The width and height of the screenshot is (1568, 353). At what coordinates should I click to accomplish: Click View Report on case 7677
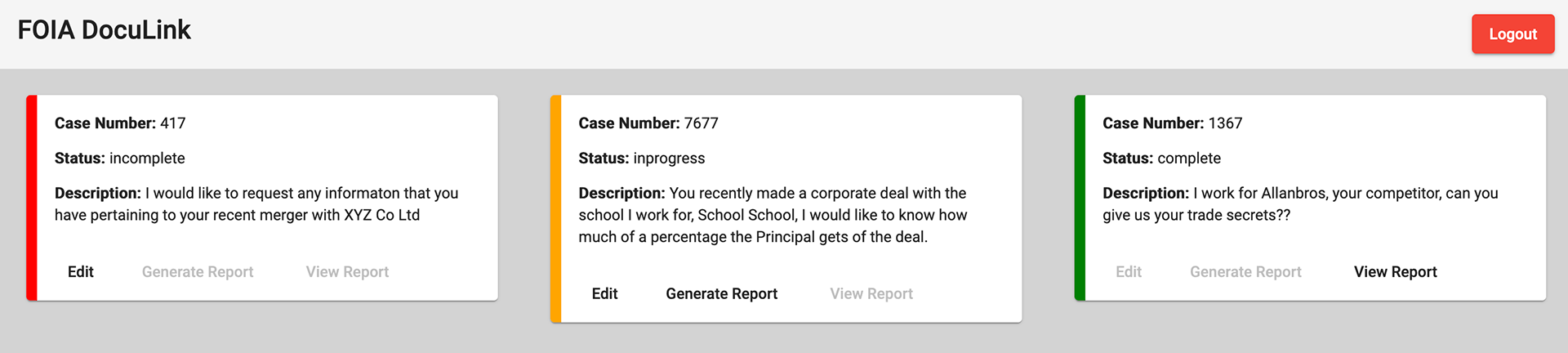pyautogui.click(x=871, y=294)
